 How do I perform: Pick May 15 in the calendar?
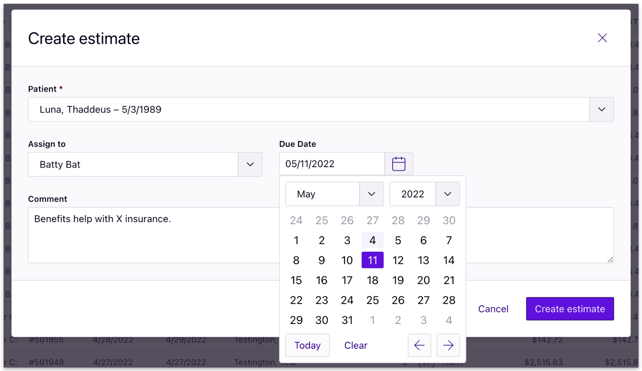[296, 281]
